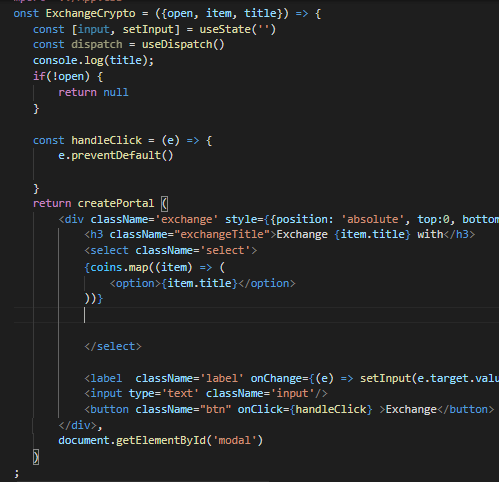Click the ))} closing of map

(94, 299)
